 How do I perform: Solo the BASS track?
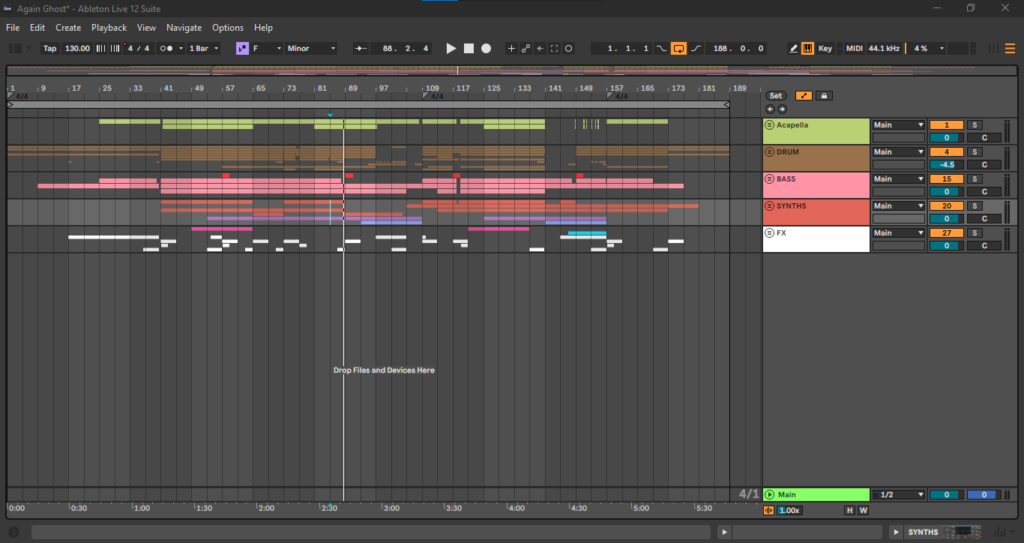[x=975, y=179]
